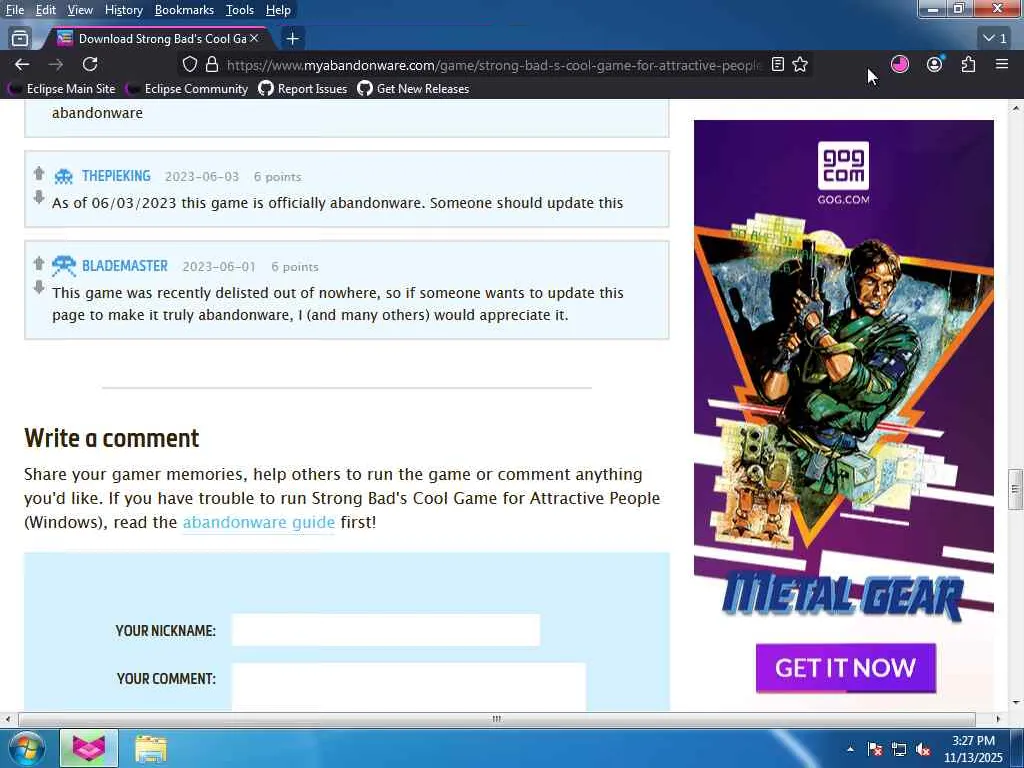Click the date 2023-06-01 on BLADEMASTER's comment

pos(219,266)
